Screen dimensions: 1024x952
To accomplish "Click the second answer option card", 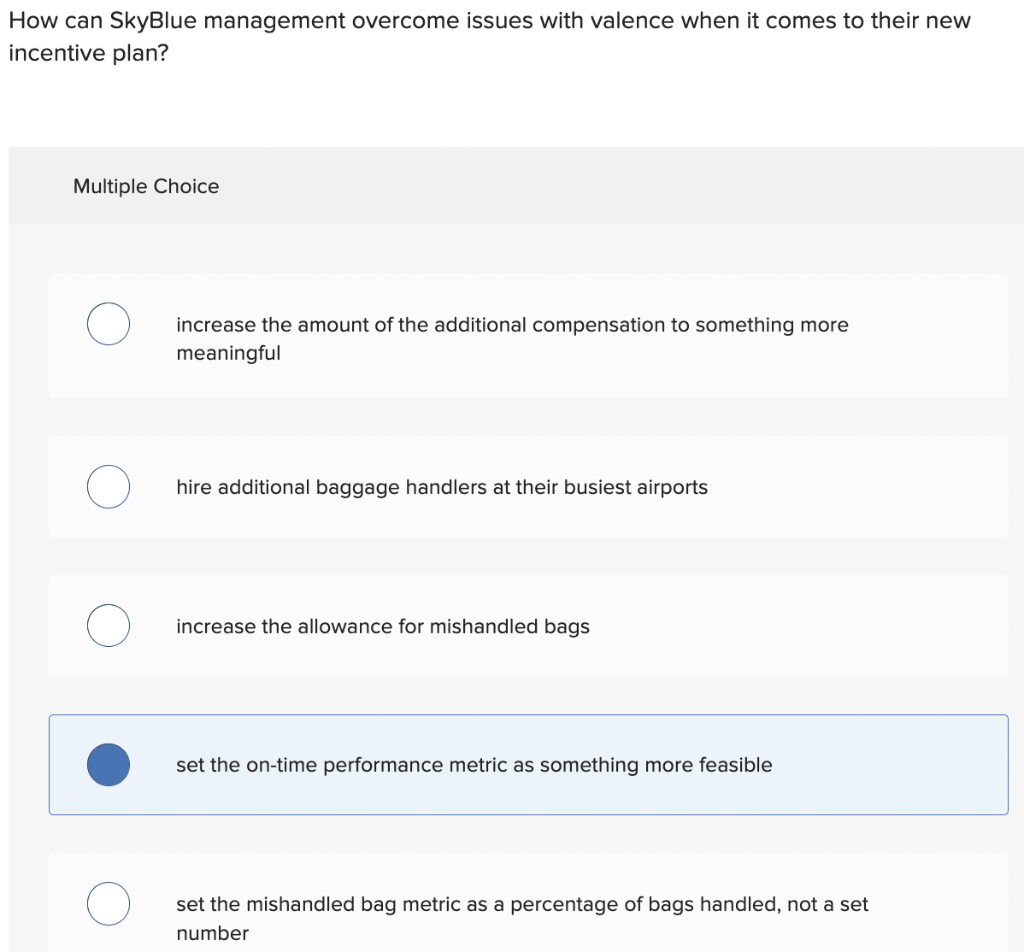I will tap(529, 487).
